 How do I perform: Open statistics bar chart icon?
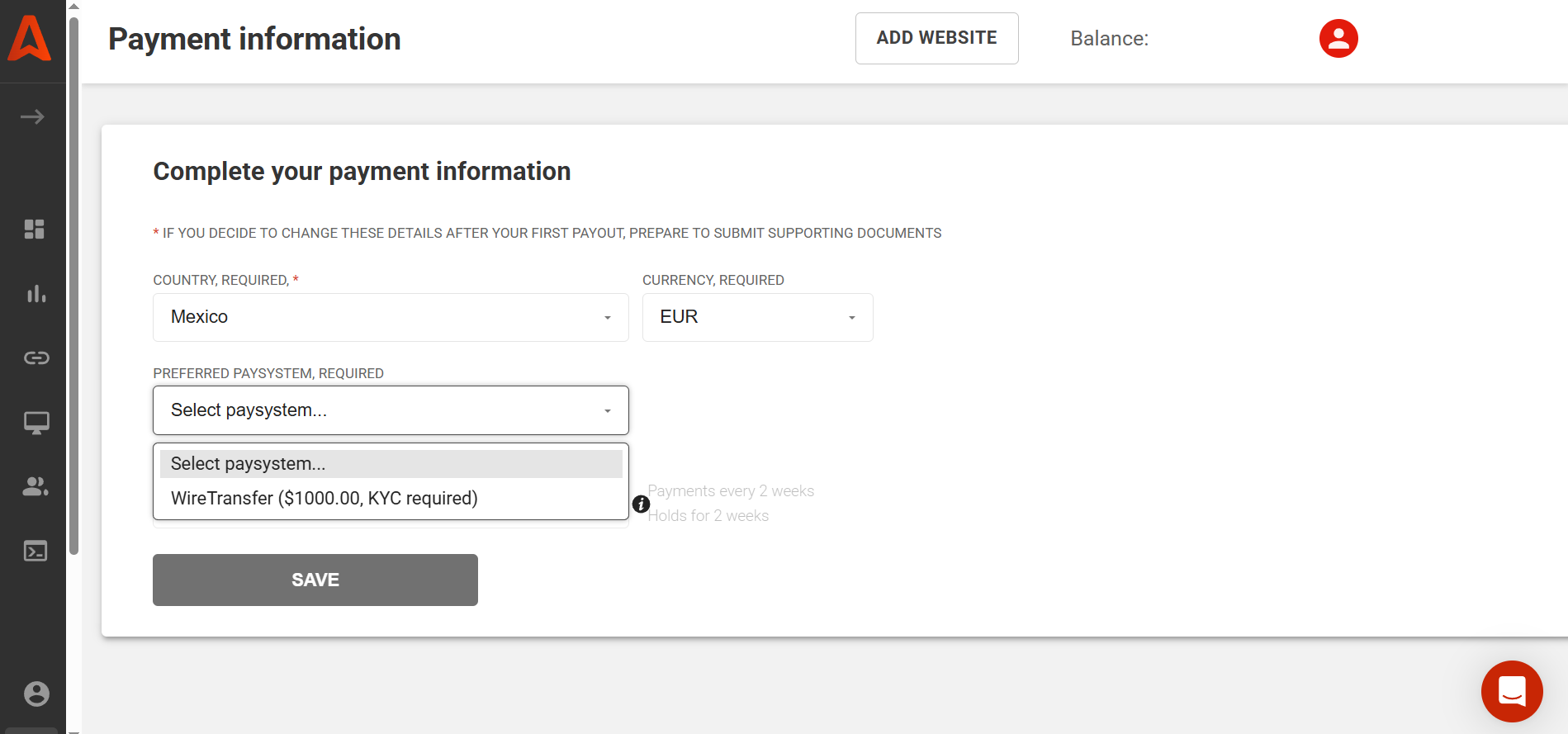(36, 294)
